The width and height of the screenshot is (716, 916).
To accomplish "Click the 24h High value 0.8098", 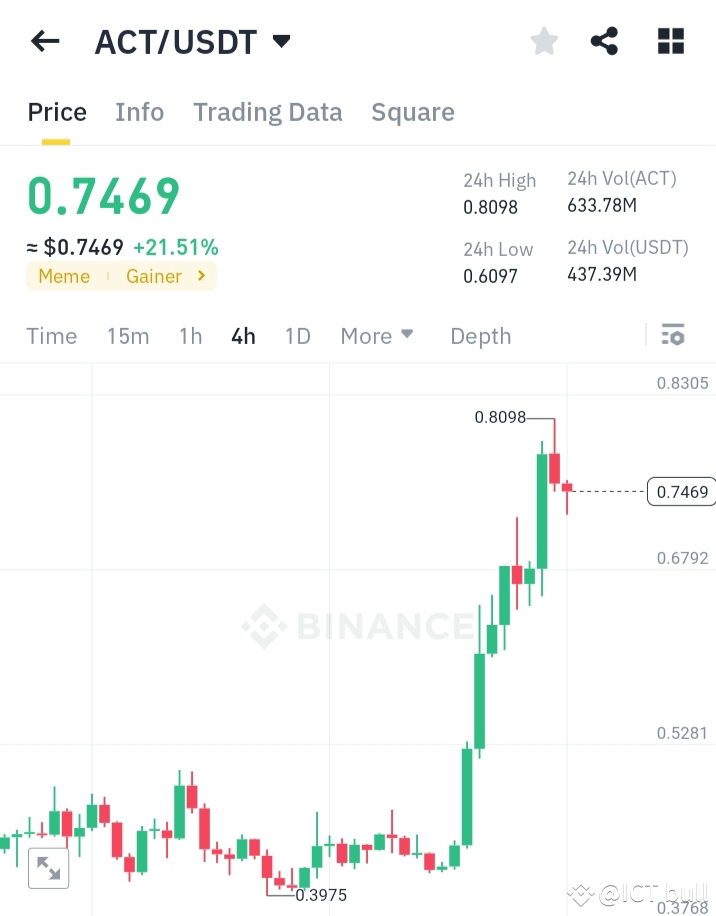I will coord(492,207).
